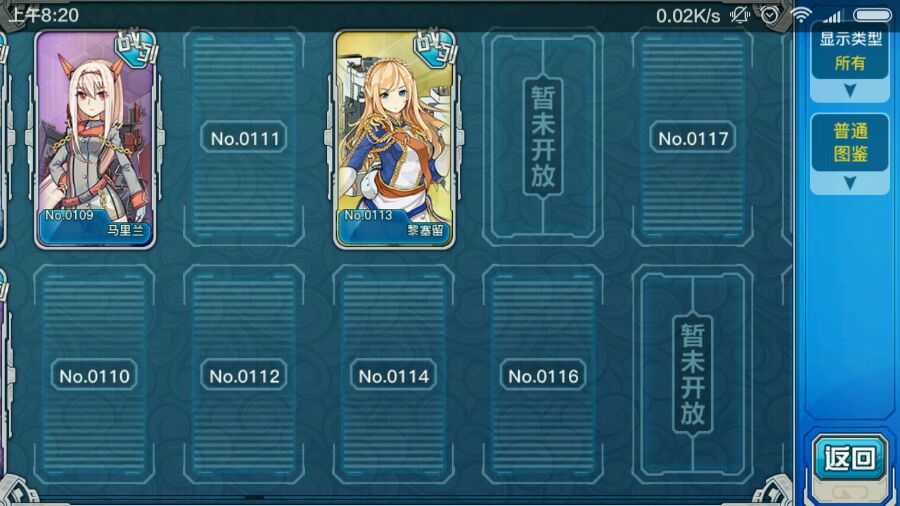This screenshot has height=506, width=900.
Task: Tap the upper 暂未开放 placeholder card
Action: coord(543,138)
